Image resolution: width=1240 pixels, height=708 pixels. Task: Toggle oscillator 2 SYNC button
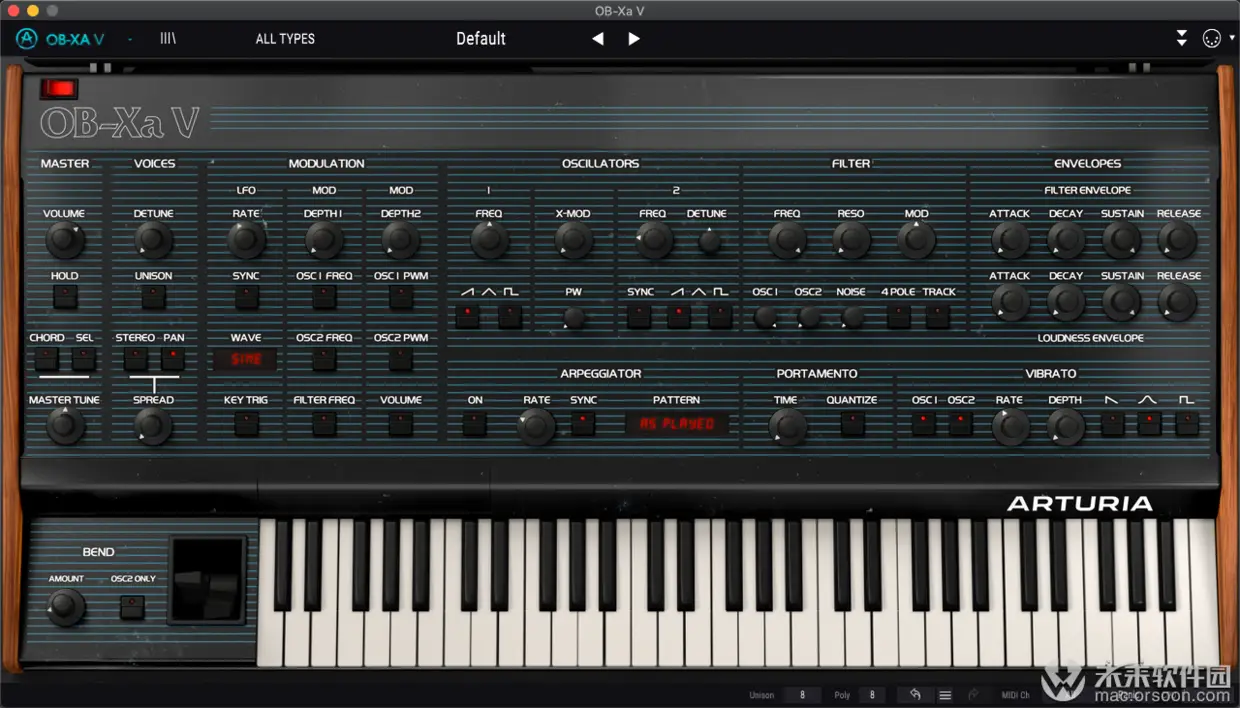pyautogui.click(x=640, y=317)
